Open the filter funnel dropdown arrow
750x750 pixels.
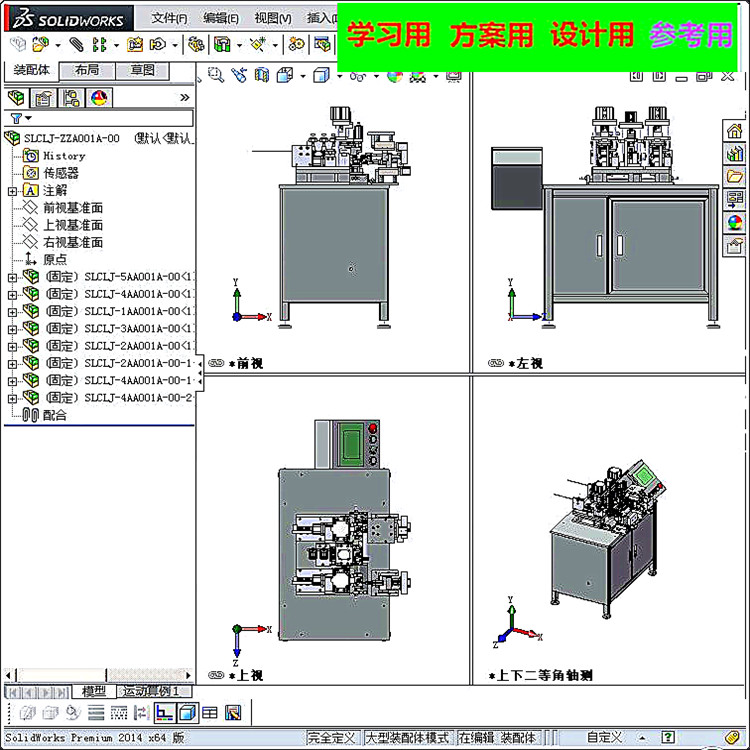29,118
